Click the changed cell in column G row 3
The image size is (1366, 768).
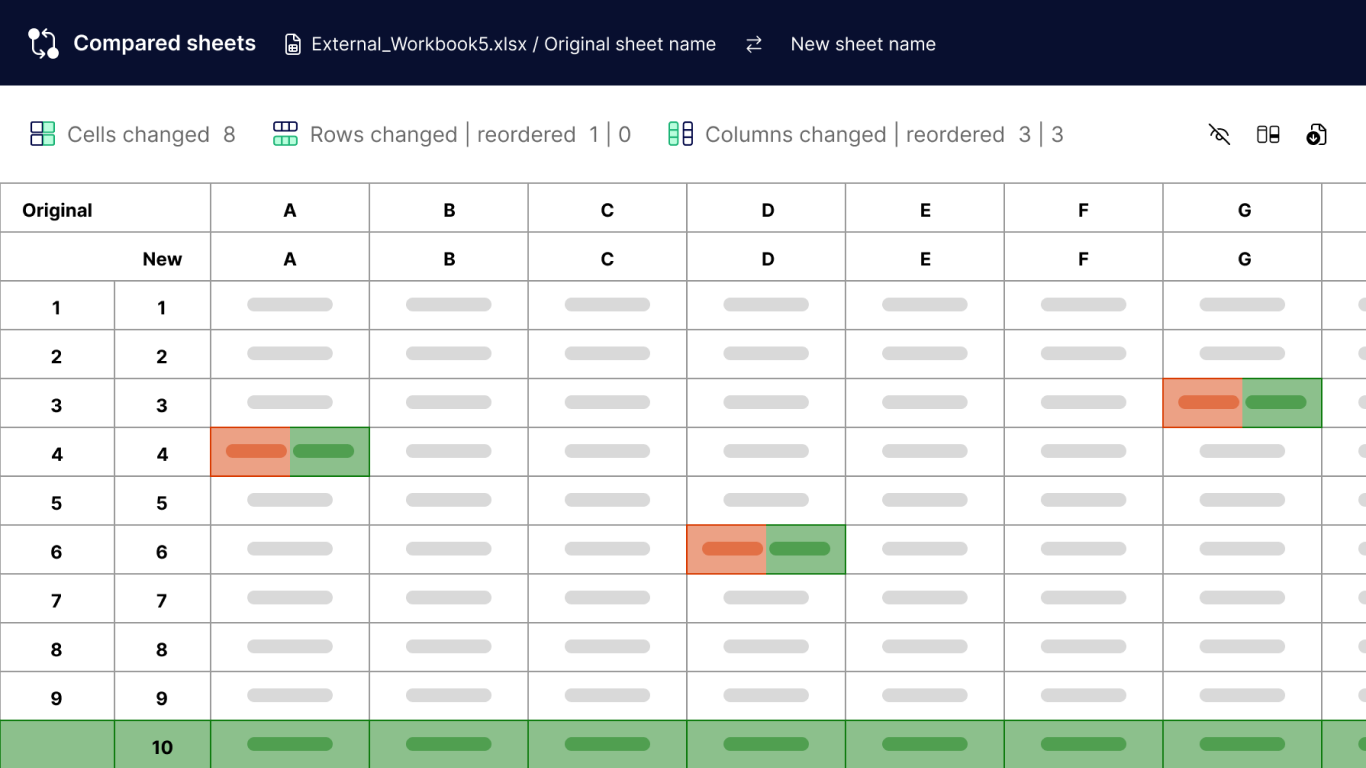1242,403
